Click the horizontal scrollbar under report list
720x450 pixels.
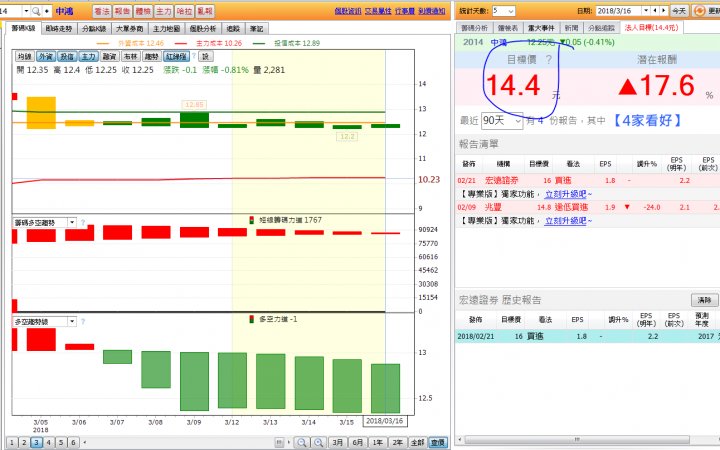coord(577,439)
